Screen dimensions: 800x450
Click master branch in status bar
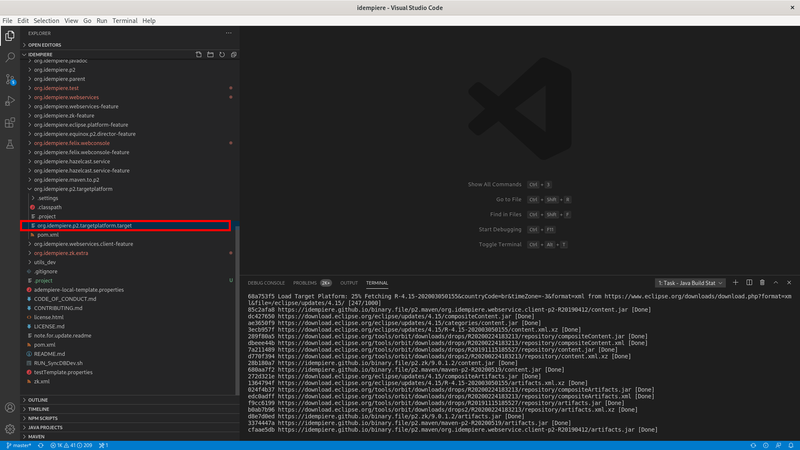click(x=17, y=445)
